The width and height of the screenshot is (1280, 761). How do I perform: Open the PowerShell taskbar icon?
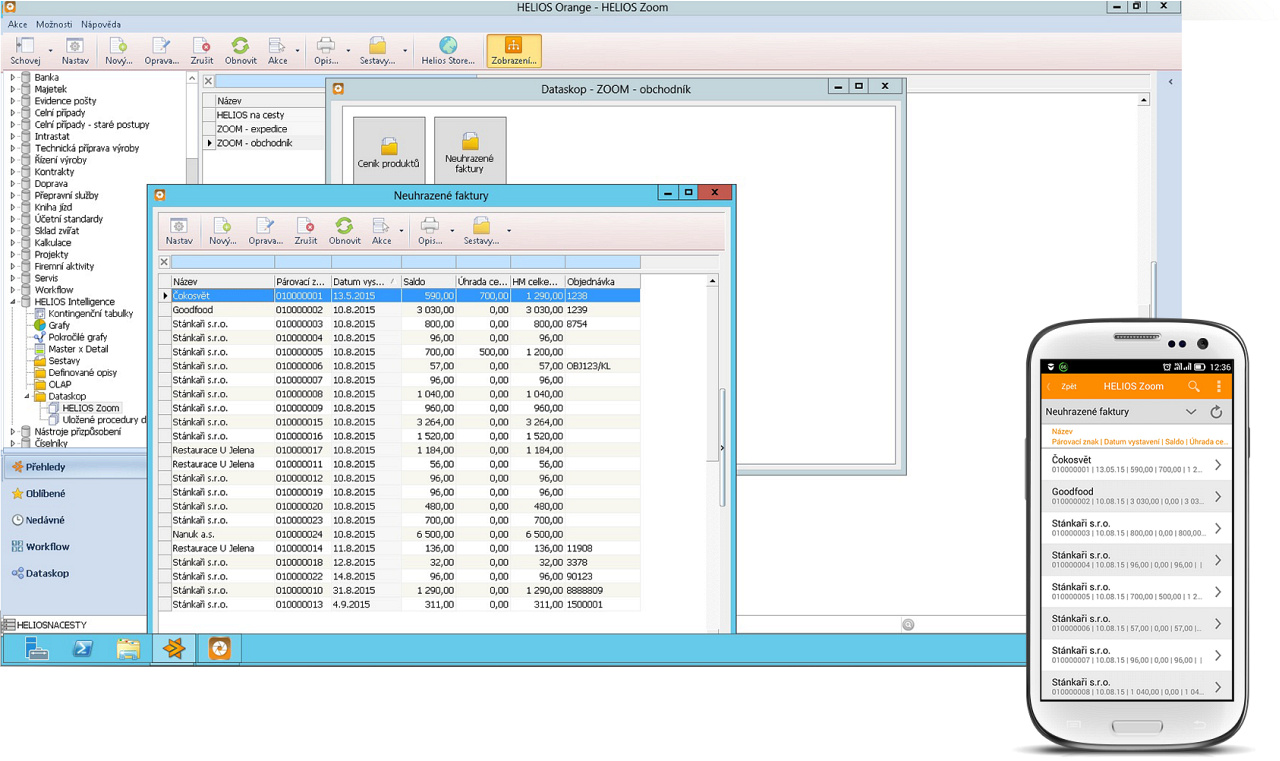click(x=83, y=649)
